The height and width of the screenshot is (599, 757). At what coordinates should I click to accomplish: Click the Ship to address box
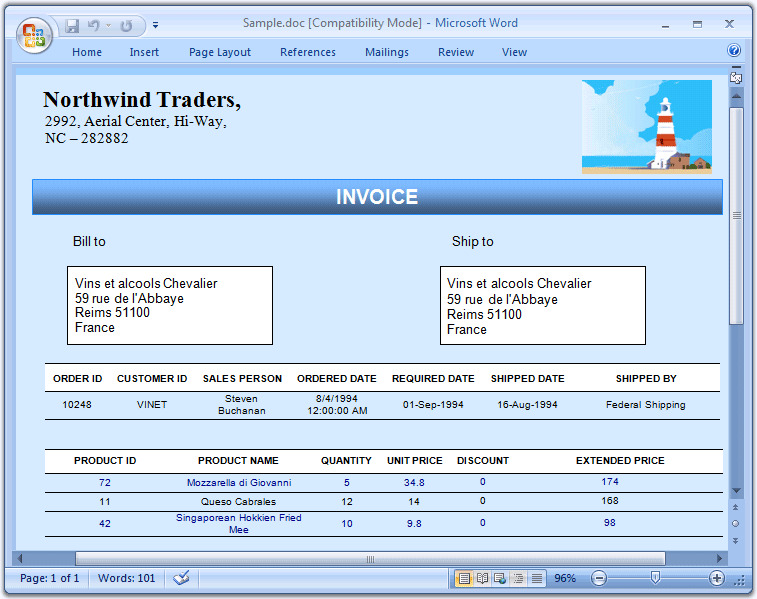point(543,306)
